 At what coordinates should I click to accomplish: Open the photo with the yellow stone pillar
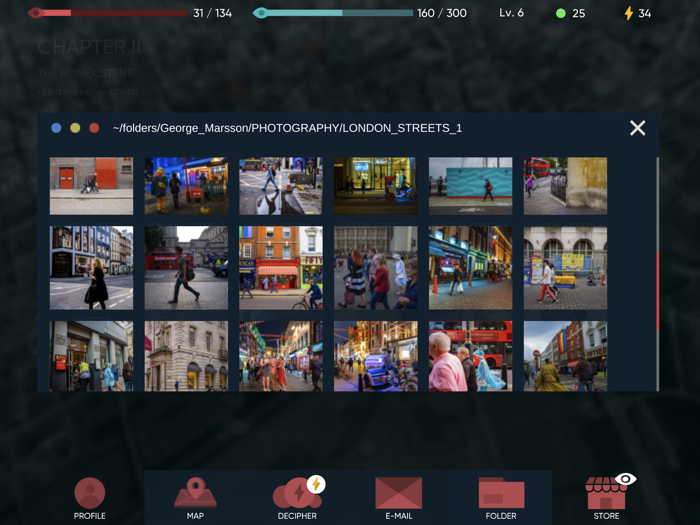tap(565, 186)
